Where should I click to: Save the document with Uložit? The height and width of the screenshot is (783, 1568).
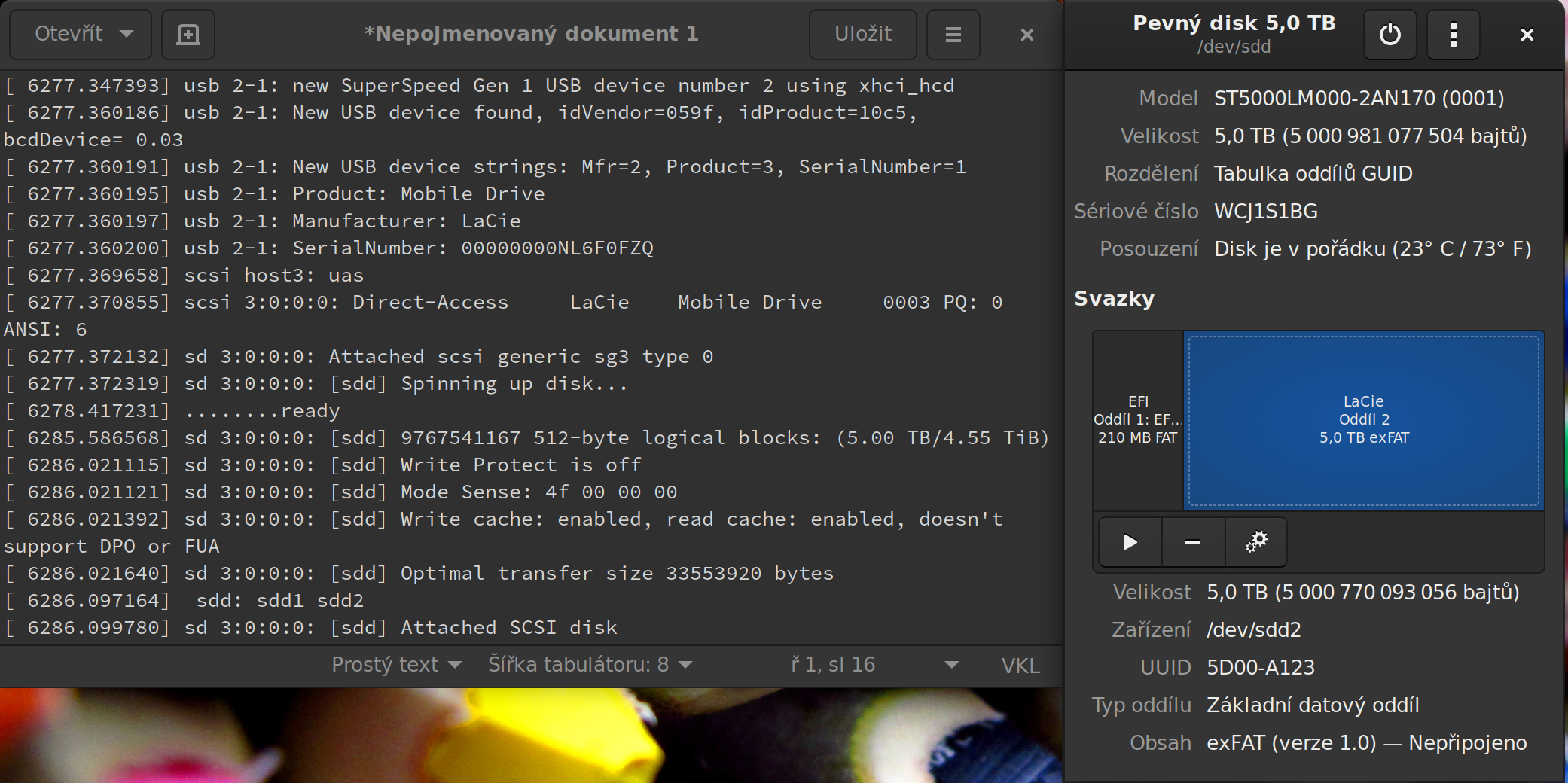tap(863, 35)
